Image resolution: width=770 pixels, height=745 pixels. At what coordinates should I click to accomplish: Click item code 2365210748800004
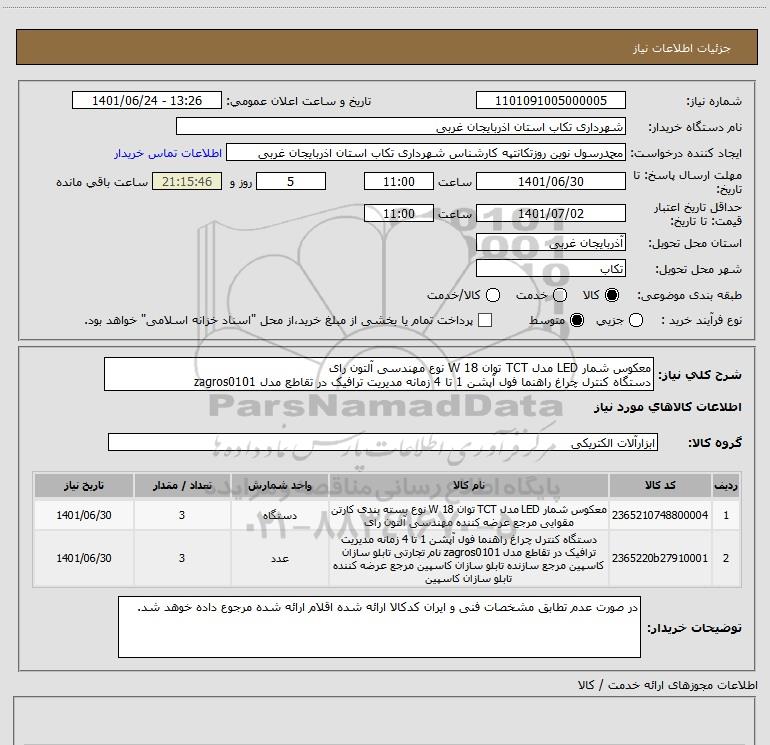tap(660, 515)
